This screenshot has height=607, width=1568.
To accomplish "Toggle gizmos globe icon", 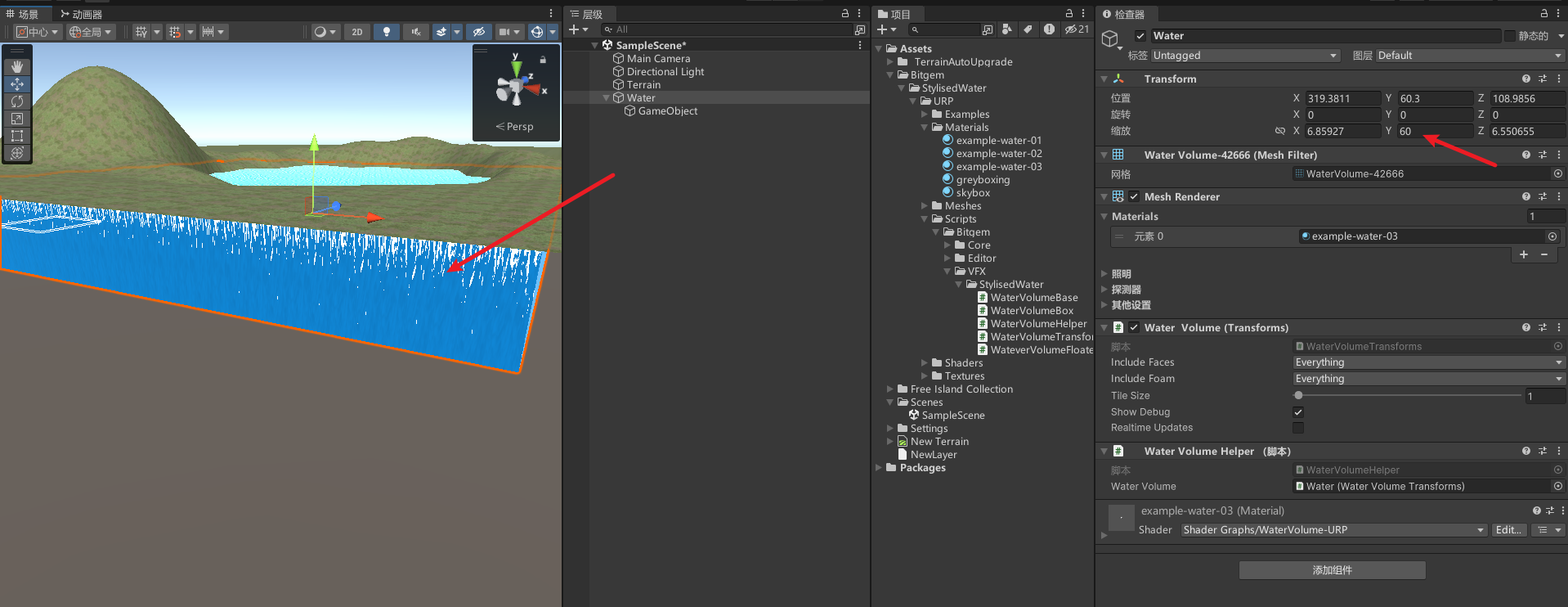I will point(537,32).
